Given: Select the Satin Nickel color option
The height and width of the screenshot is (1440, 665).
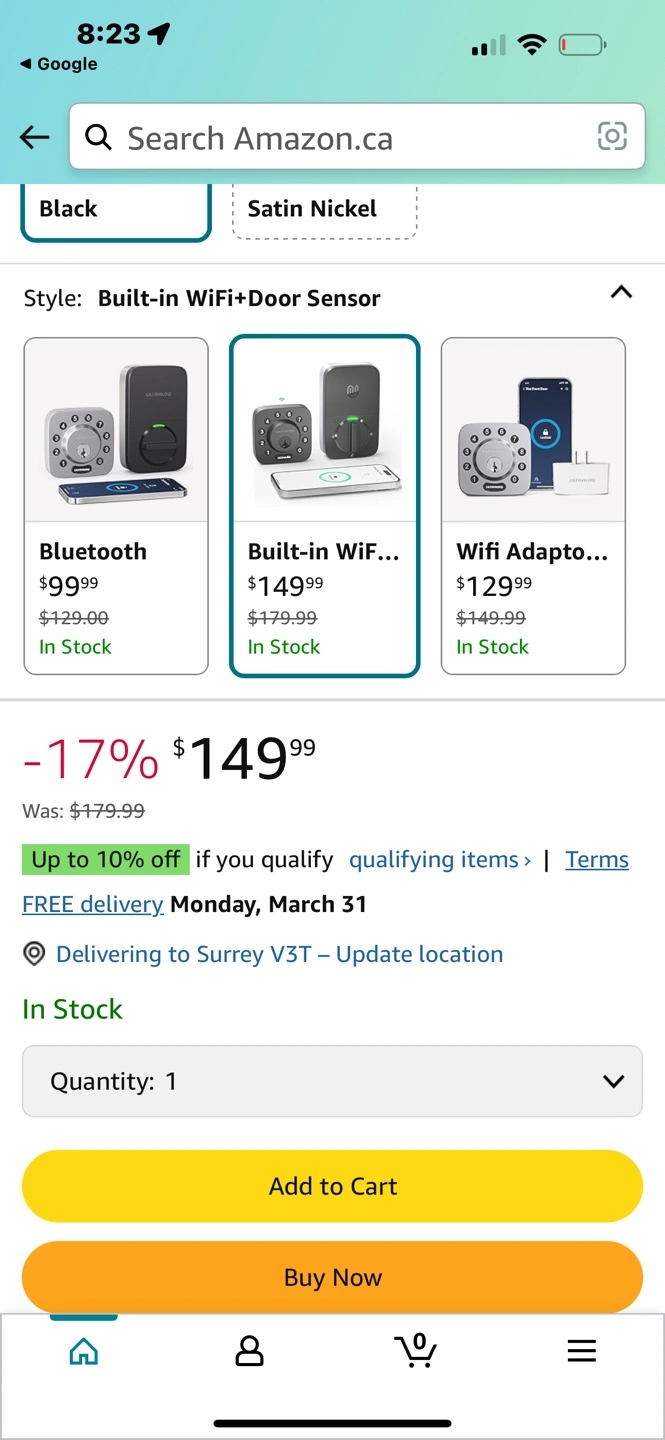Looking at the screenshot, I should point(324,210).
